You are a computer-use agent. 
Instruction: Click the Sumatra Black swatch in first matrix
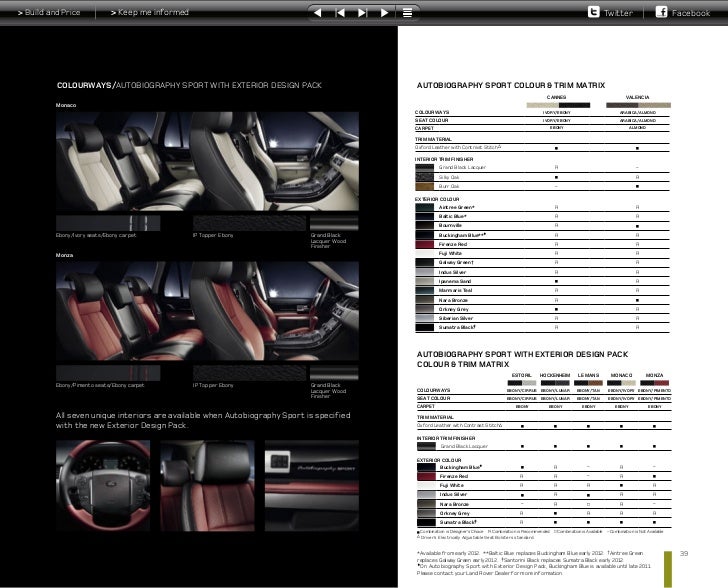click(x=424, y=327)
